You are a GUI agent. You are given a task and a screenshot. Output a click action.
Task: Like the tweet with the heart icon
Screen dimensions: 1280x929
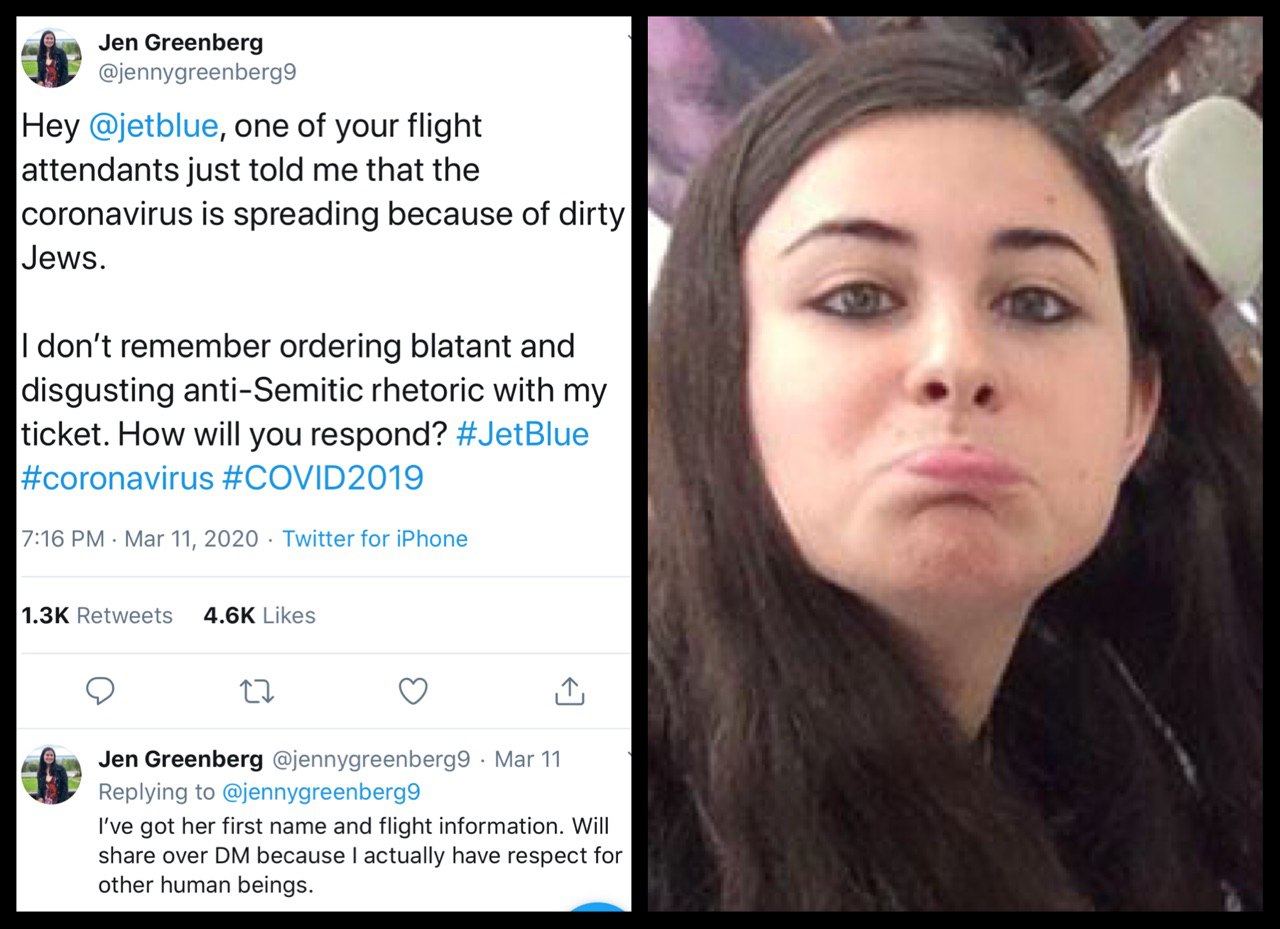[x=413, y=691]
